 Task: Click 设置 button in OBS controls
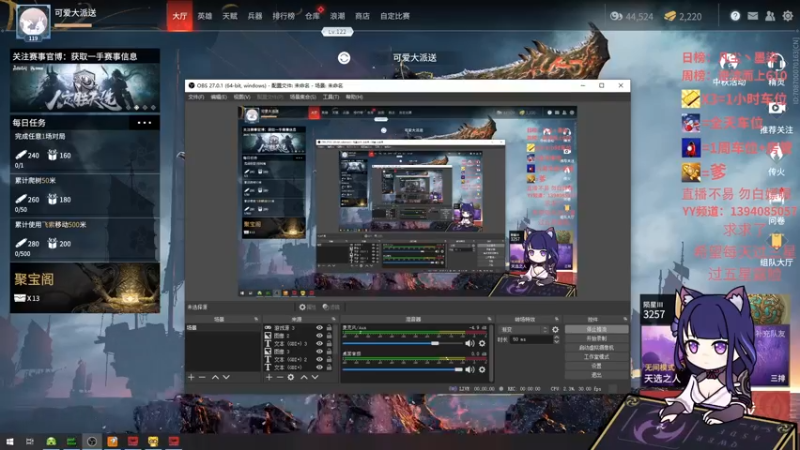(596, 366)
